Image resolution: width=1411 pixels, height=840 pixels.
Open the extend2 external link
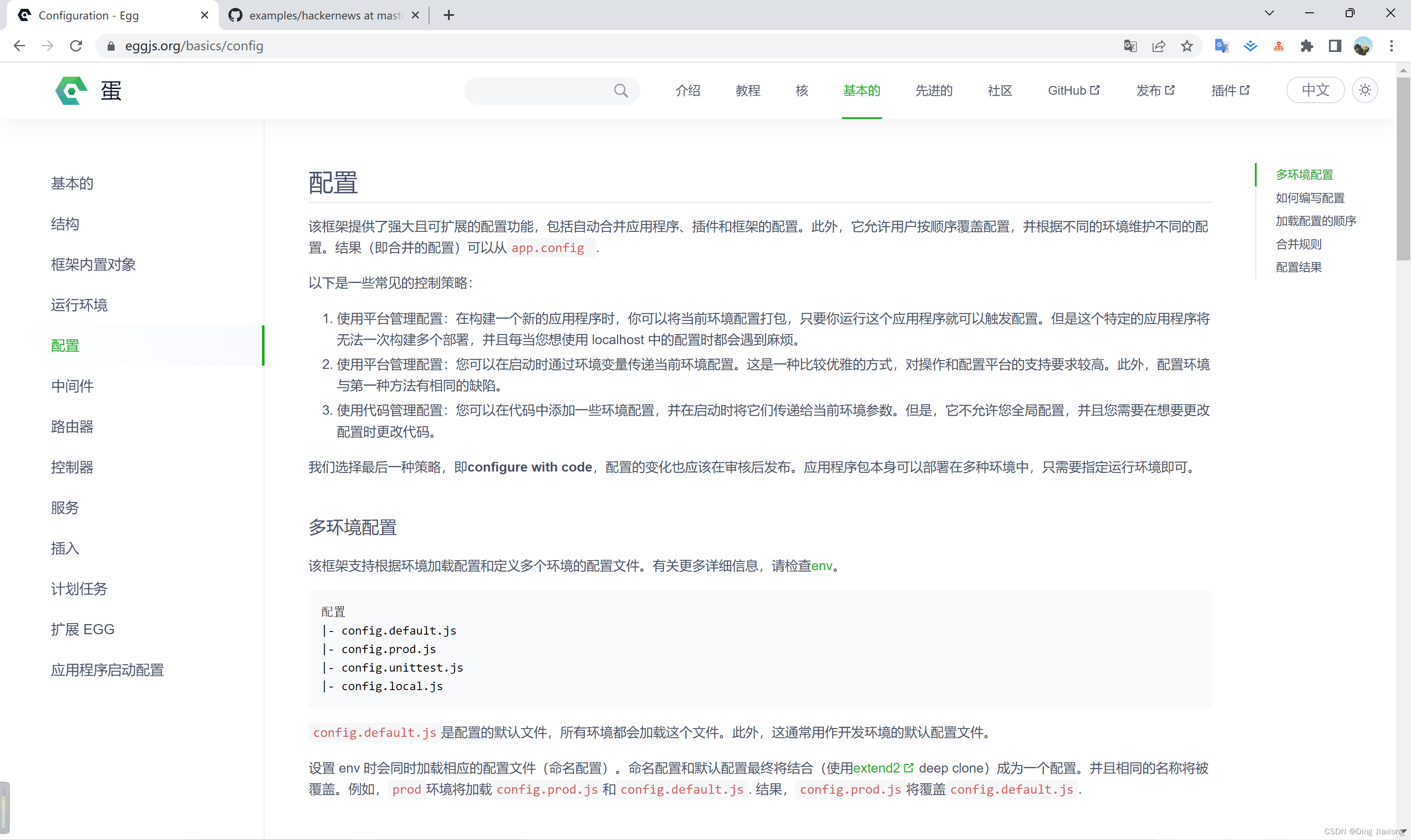click(883, 768)
